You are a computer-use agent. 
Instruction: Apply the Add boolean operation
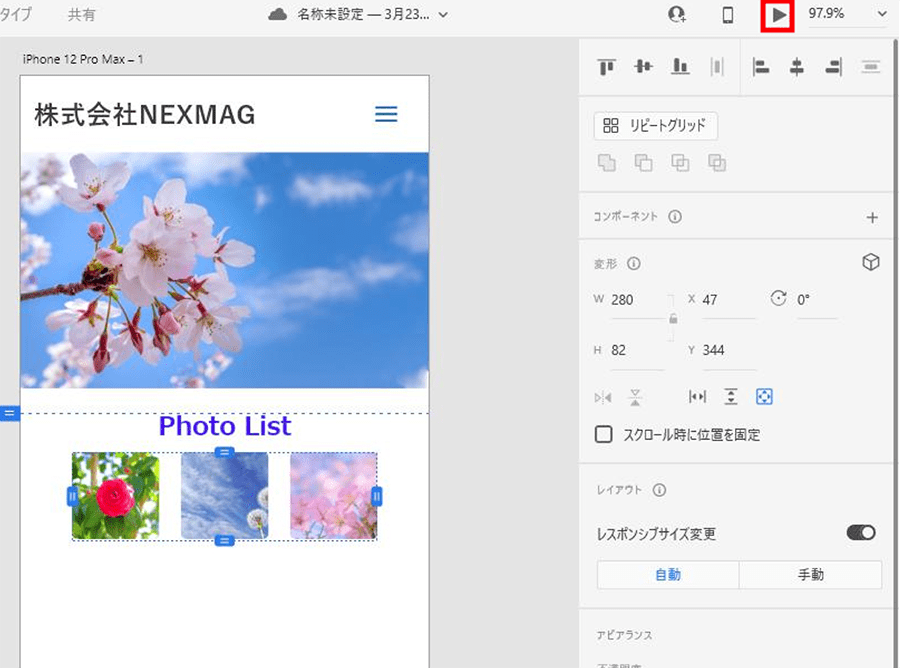pos(607,163)
